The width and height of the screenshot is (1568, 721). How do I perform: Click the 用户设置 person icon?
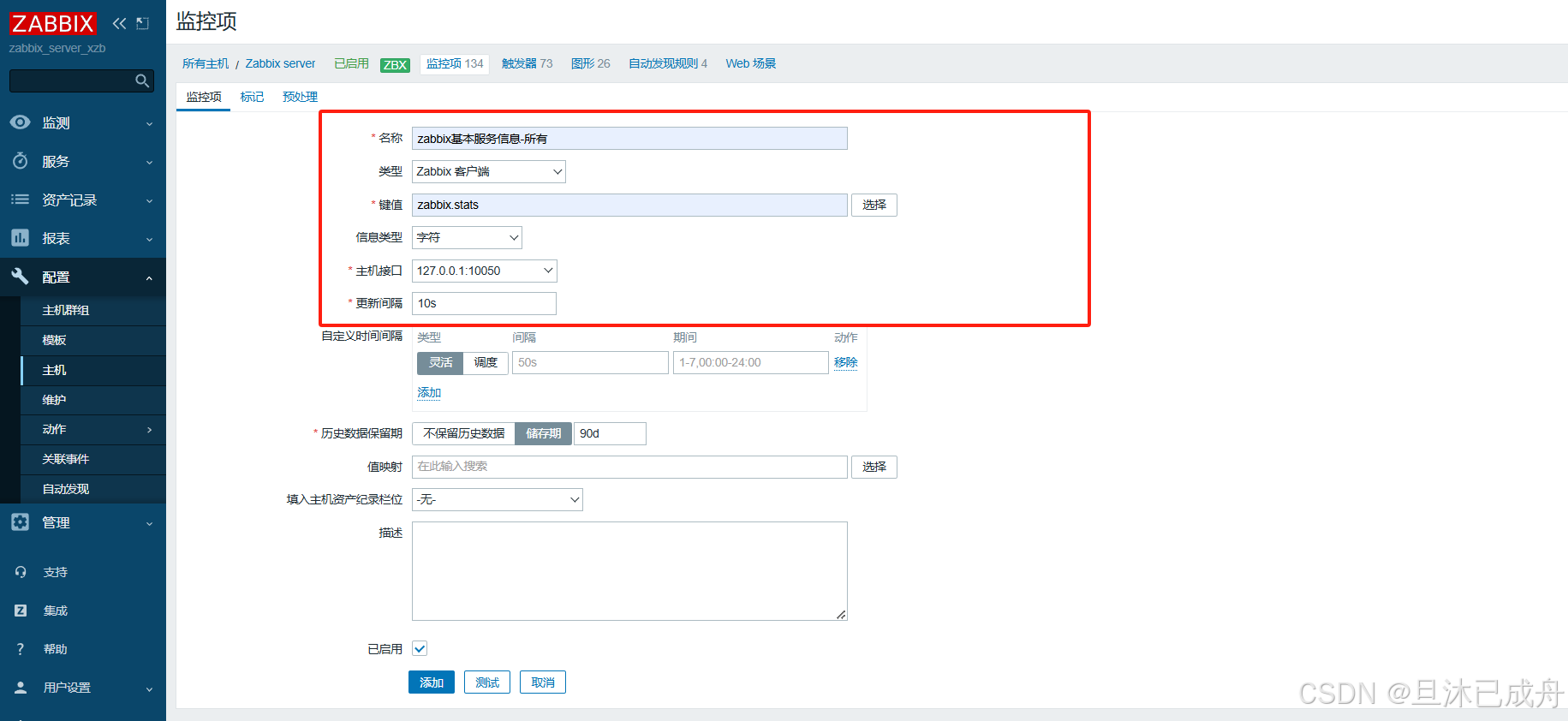21,688
